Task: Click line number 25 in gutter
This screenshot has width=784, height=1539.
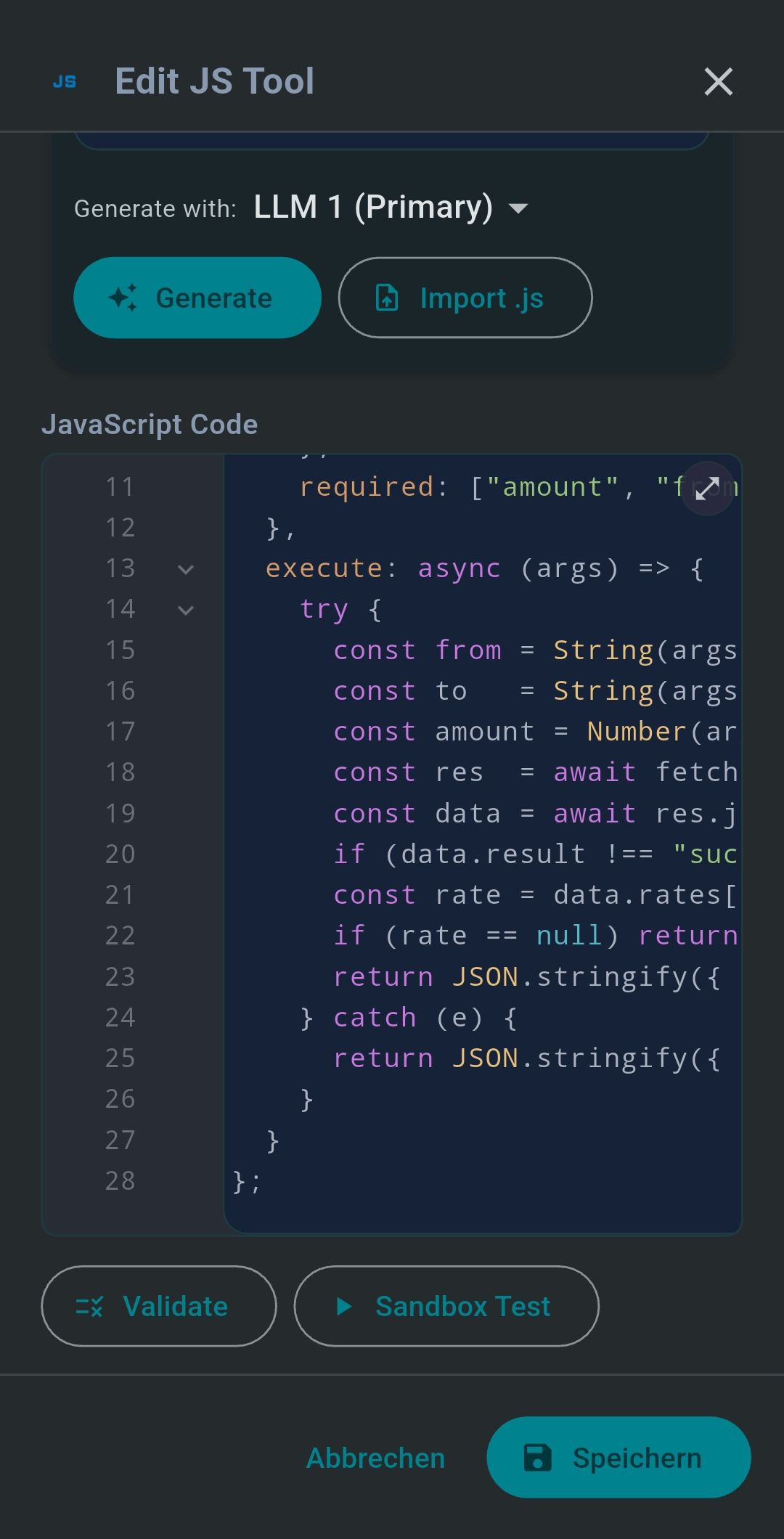Action: tap(121, 1058)
